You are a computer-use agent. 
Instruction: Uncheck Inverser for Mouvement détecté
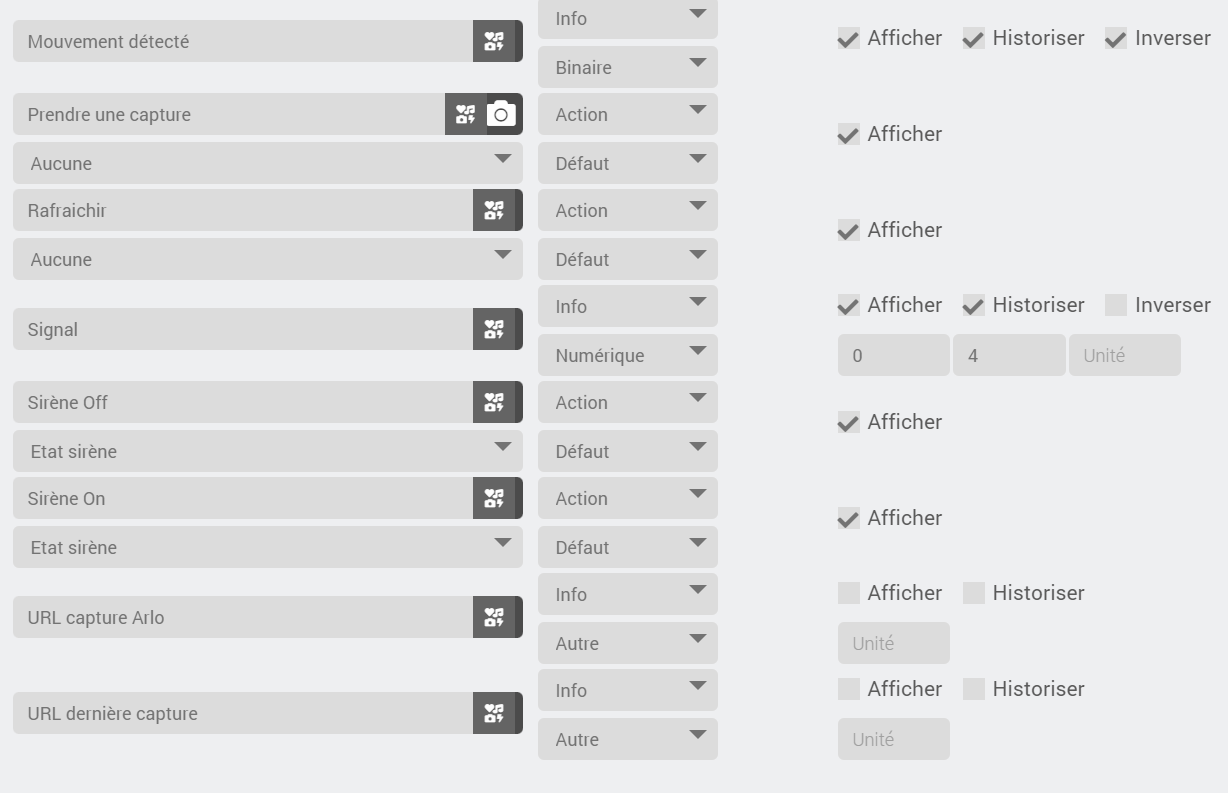(1116, 39)
